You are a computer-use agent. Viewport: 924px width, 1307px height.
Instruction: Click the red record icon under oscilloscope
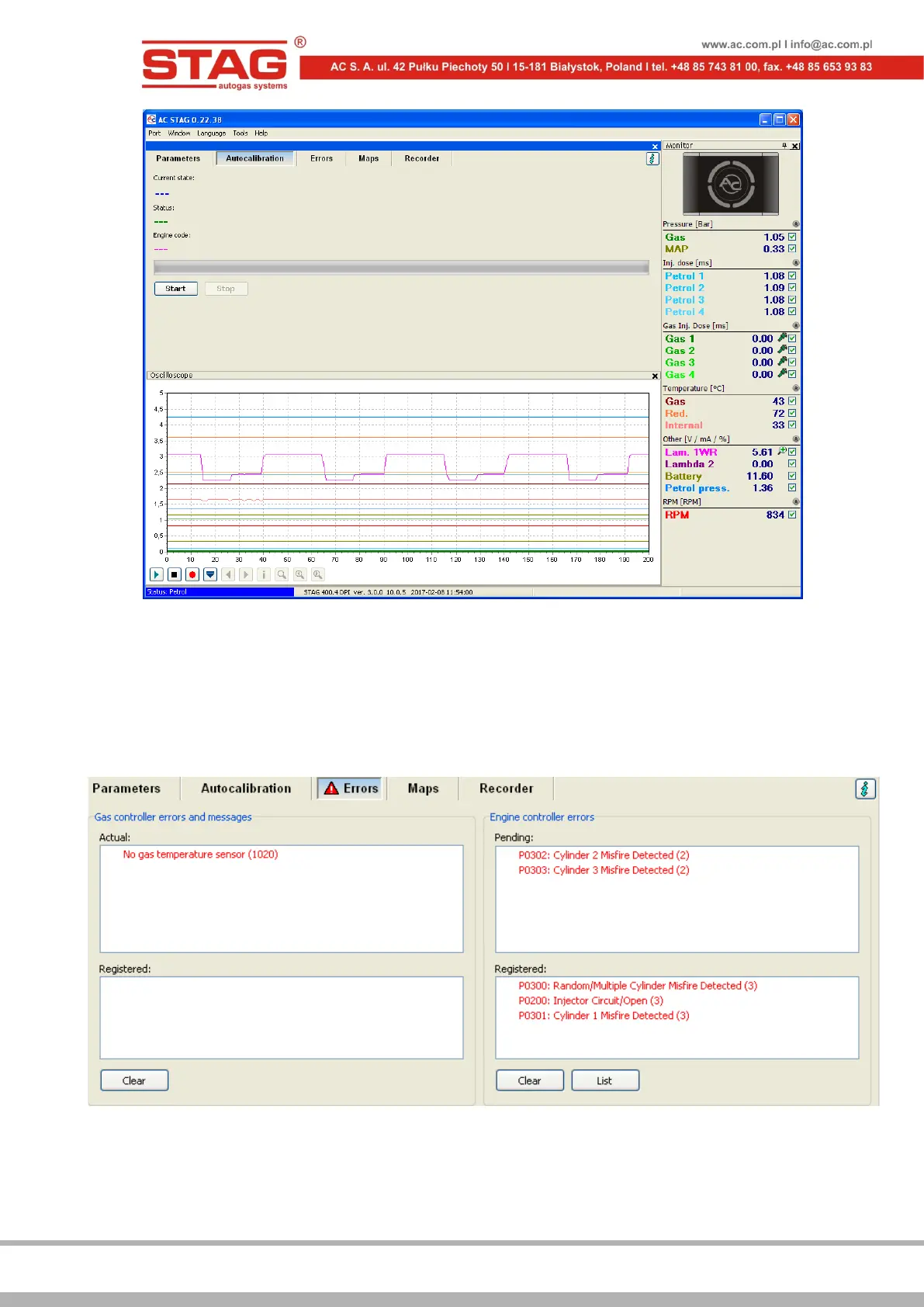pos(192,574)
